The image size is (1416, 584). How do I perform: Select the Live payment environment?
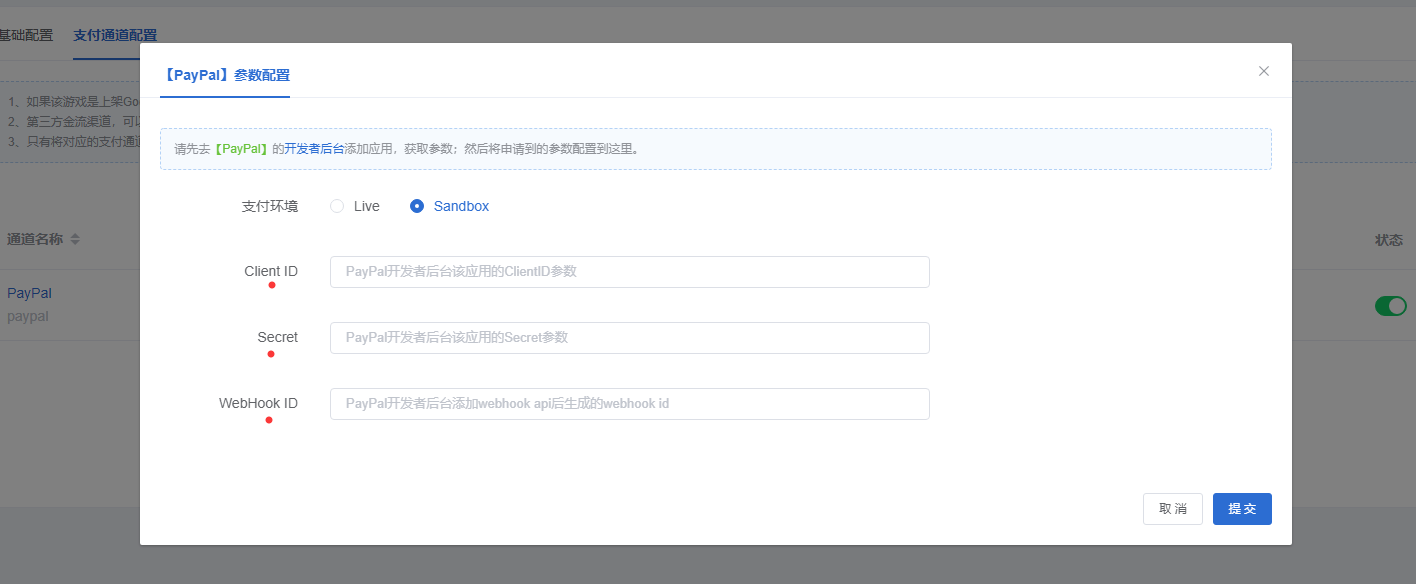pyautogui.click(x=338, y=206)
